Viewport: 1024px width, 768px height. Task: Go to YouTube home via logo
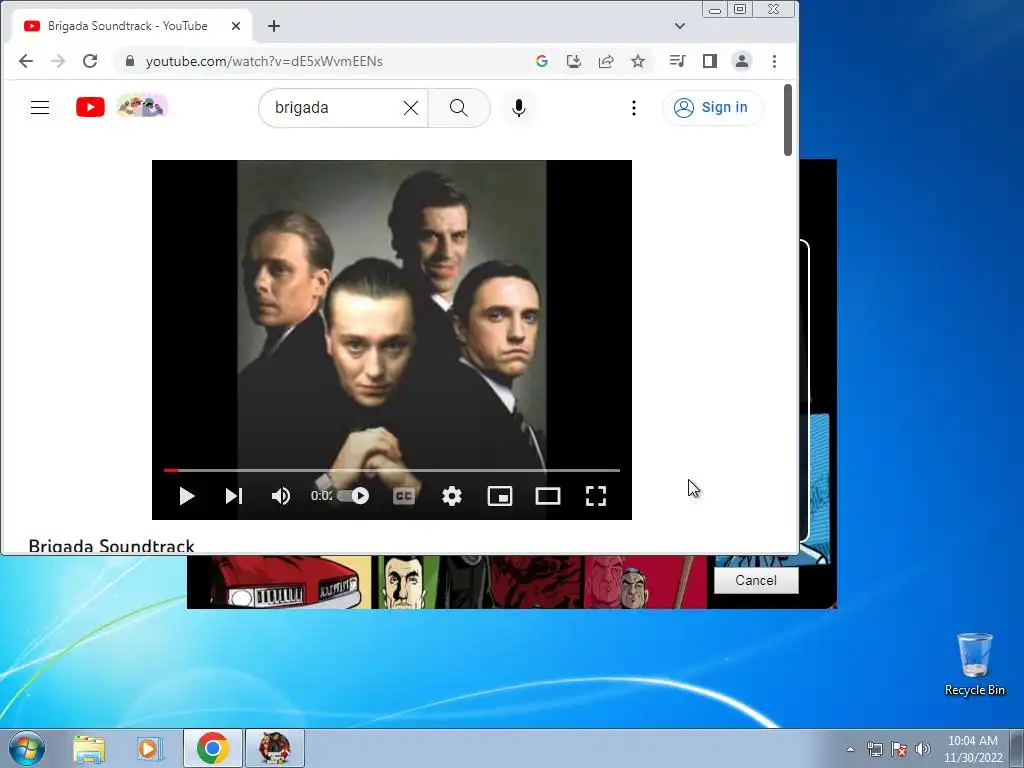[90, 107]
